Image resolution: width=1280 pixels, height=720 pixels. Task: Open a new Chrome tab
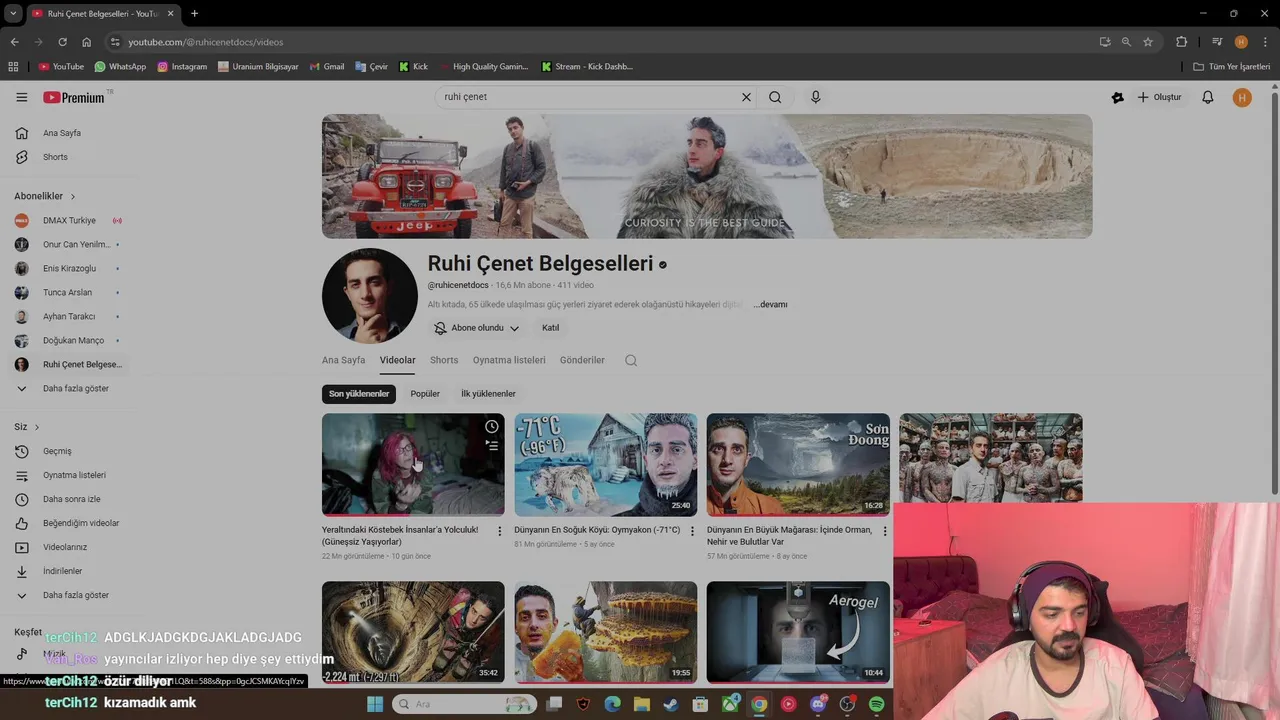pyautogui.click(x=194, y=13)
